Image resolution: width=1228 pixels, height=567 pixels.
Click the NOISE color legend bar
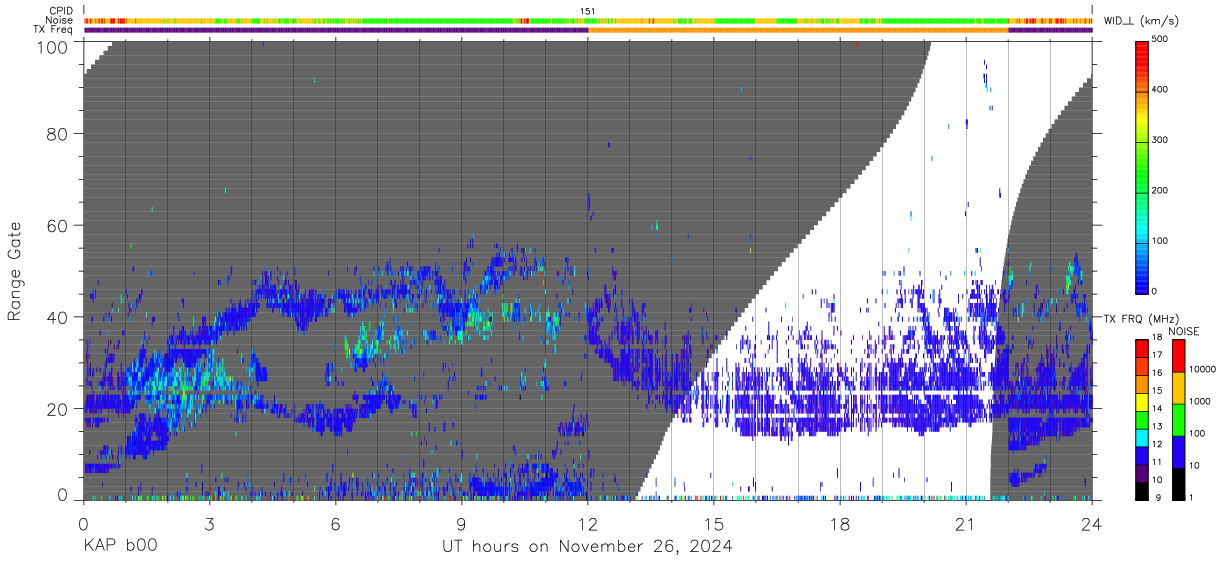click(x=1178, y=419)
